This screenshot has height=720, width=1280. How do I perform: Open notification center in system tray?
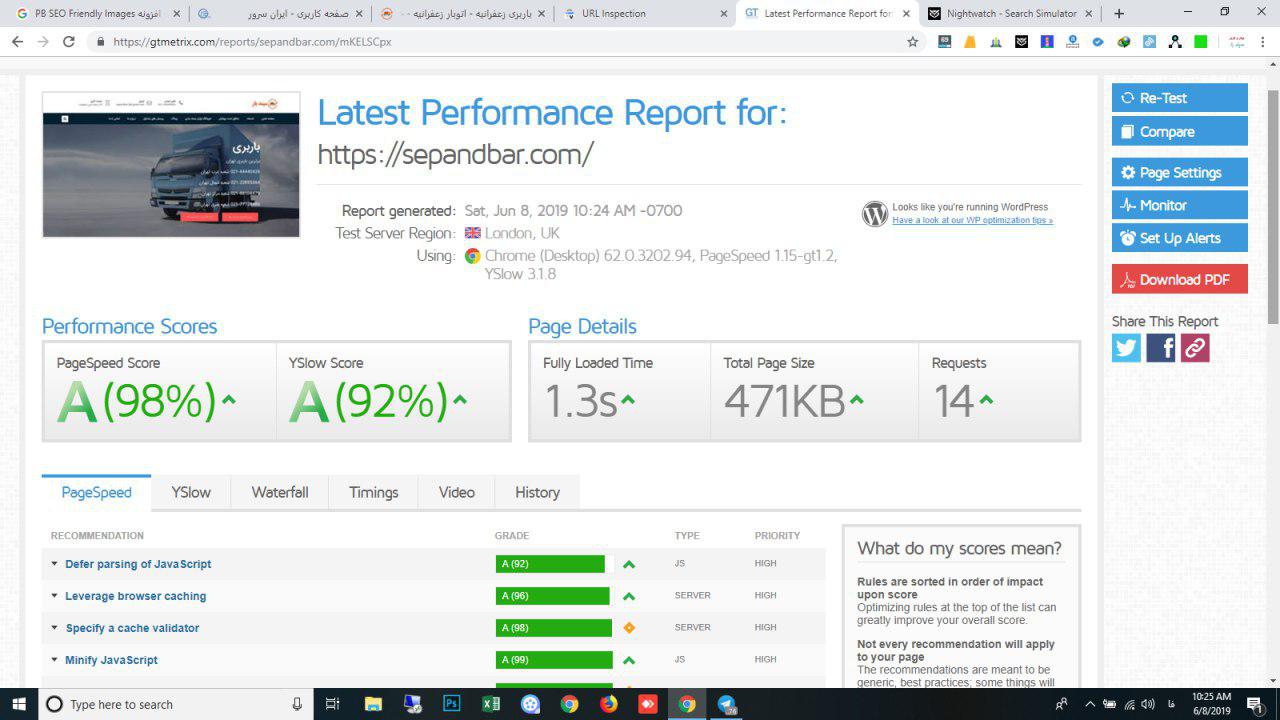coord(1255,704)
